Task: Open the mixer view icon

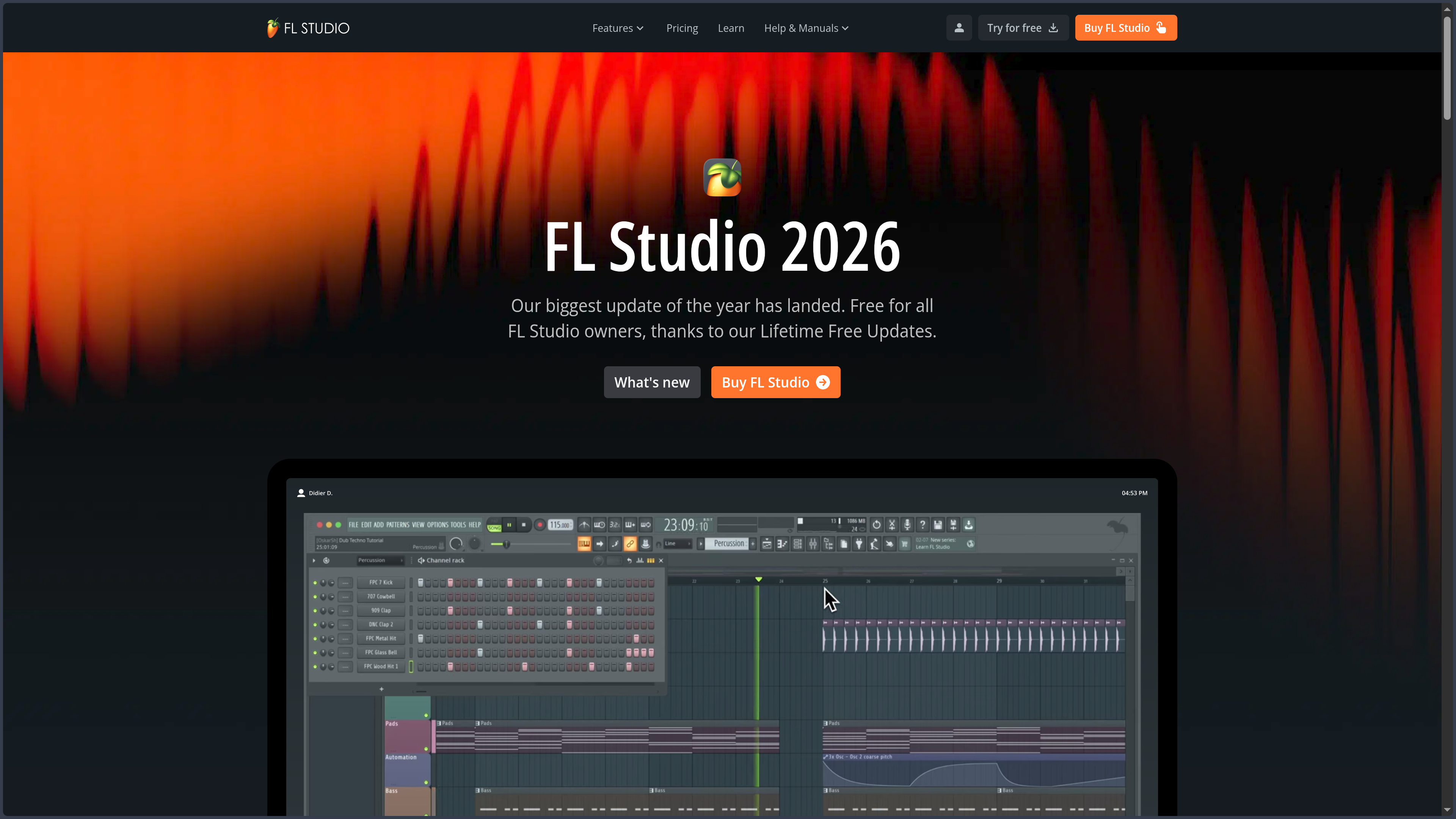Action: tap(813, 544)
